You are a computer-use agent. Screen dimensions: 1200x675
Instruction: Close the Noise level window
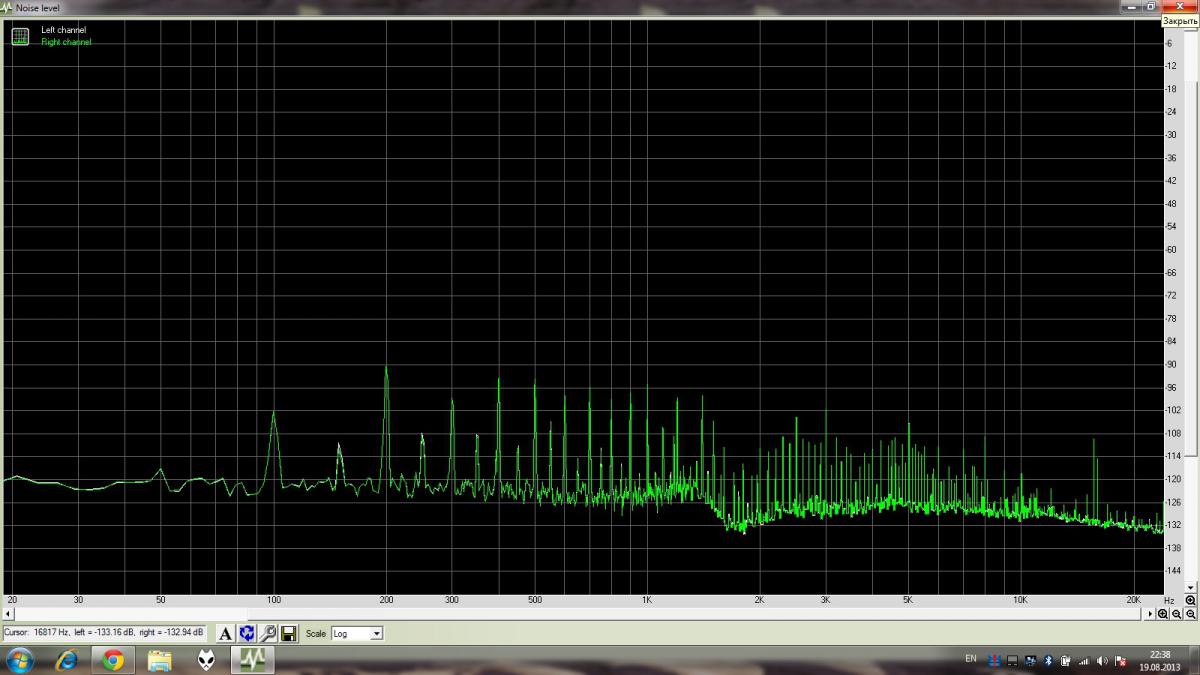point(1180,6)
